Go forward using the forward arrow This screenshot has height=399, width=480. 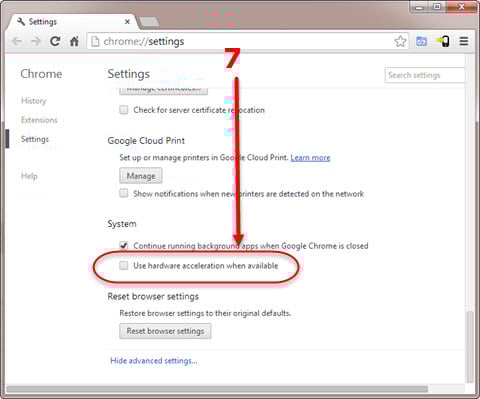pyautogui.click(x=36, y=41)
